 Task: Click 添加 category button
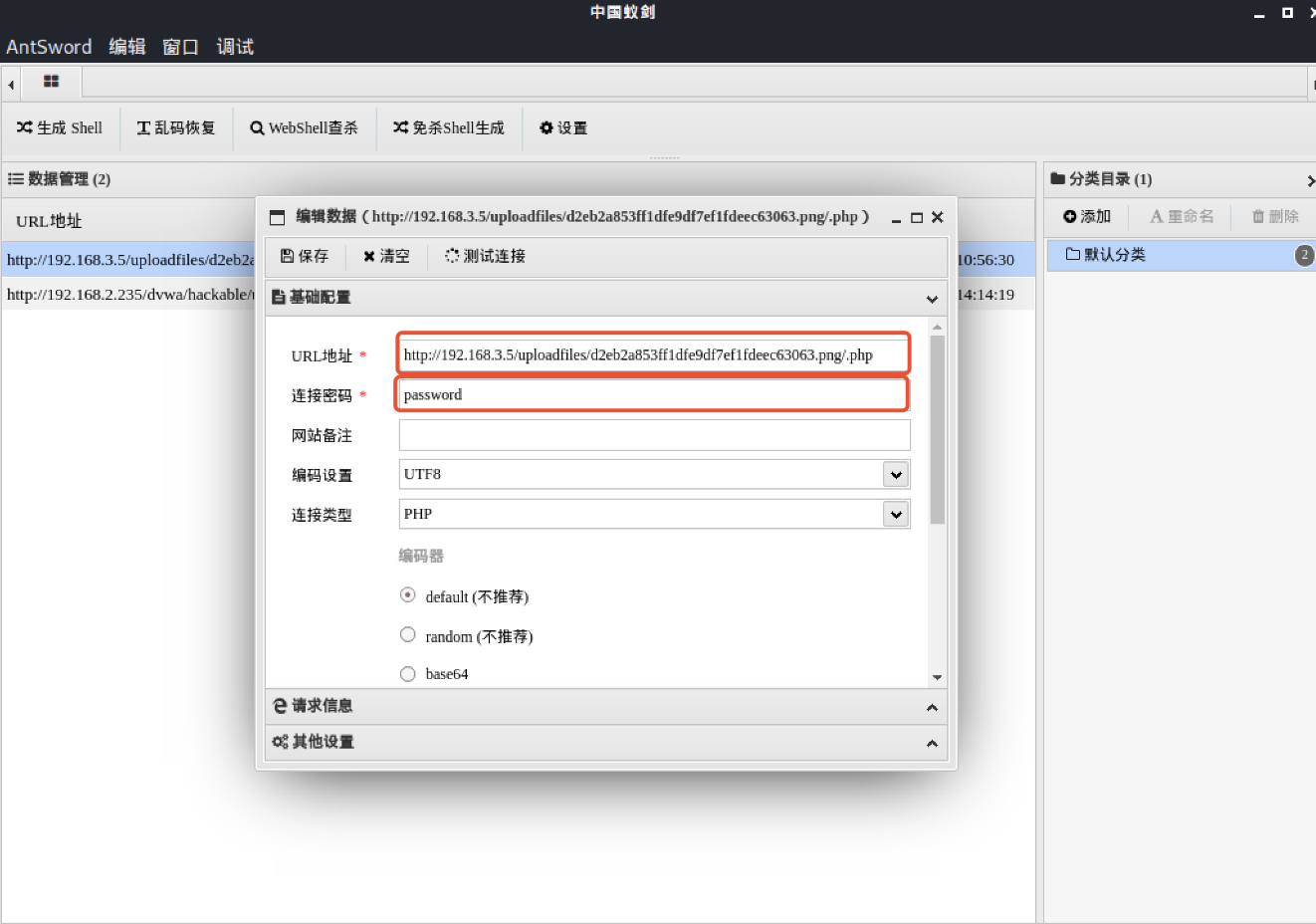1087,216
